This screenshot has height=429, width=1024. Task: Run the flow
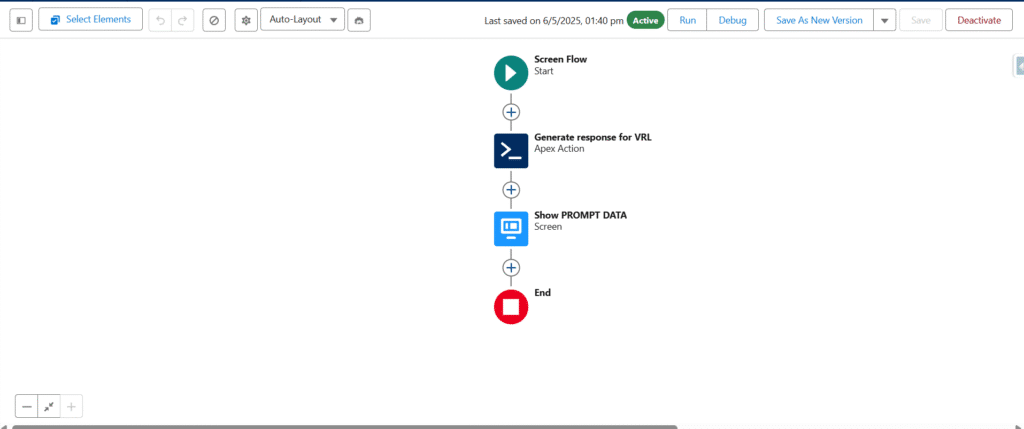[x=687, y=20]
